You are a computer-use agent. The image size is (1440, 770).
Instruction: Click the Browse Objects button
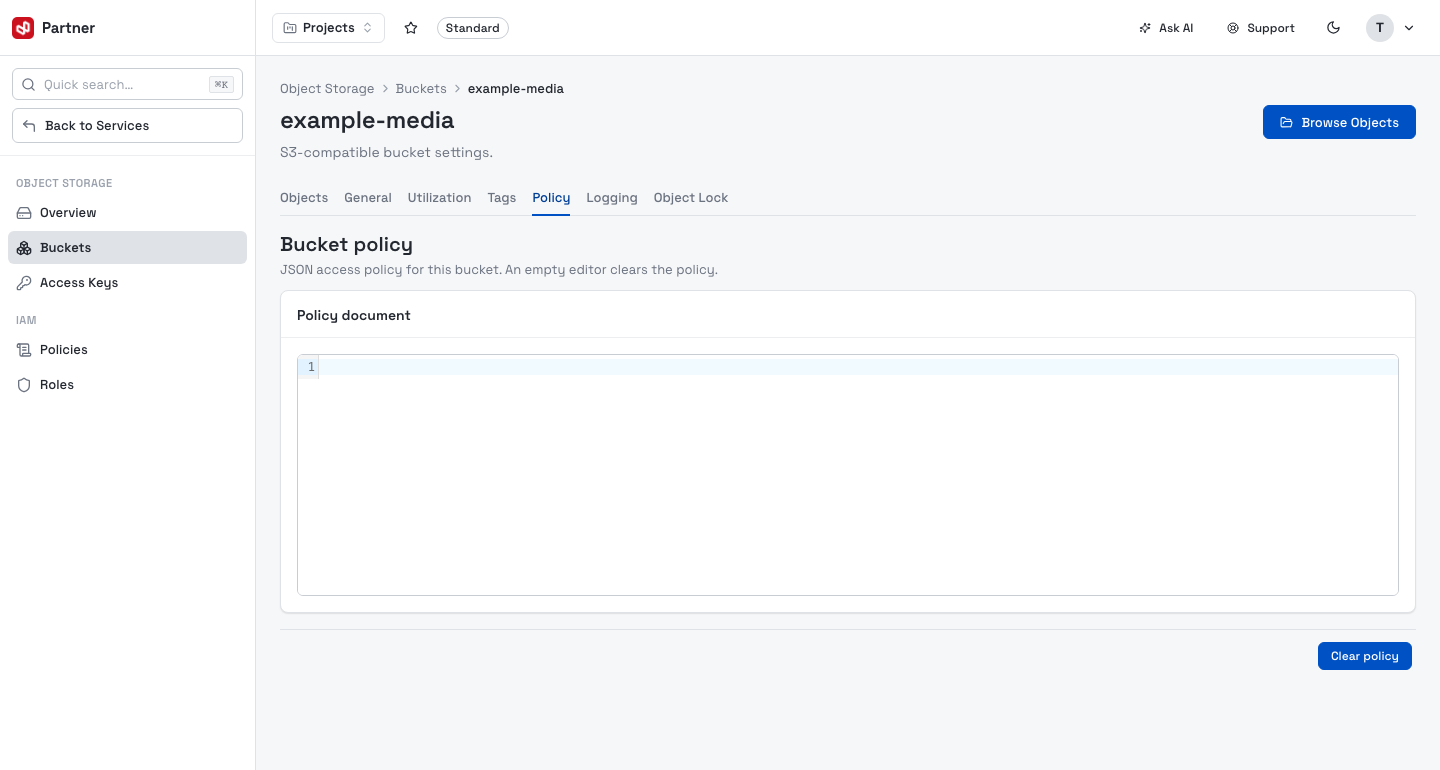click(1339, 122)
